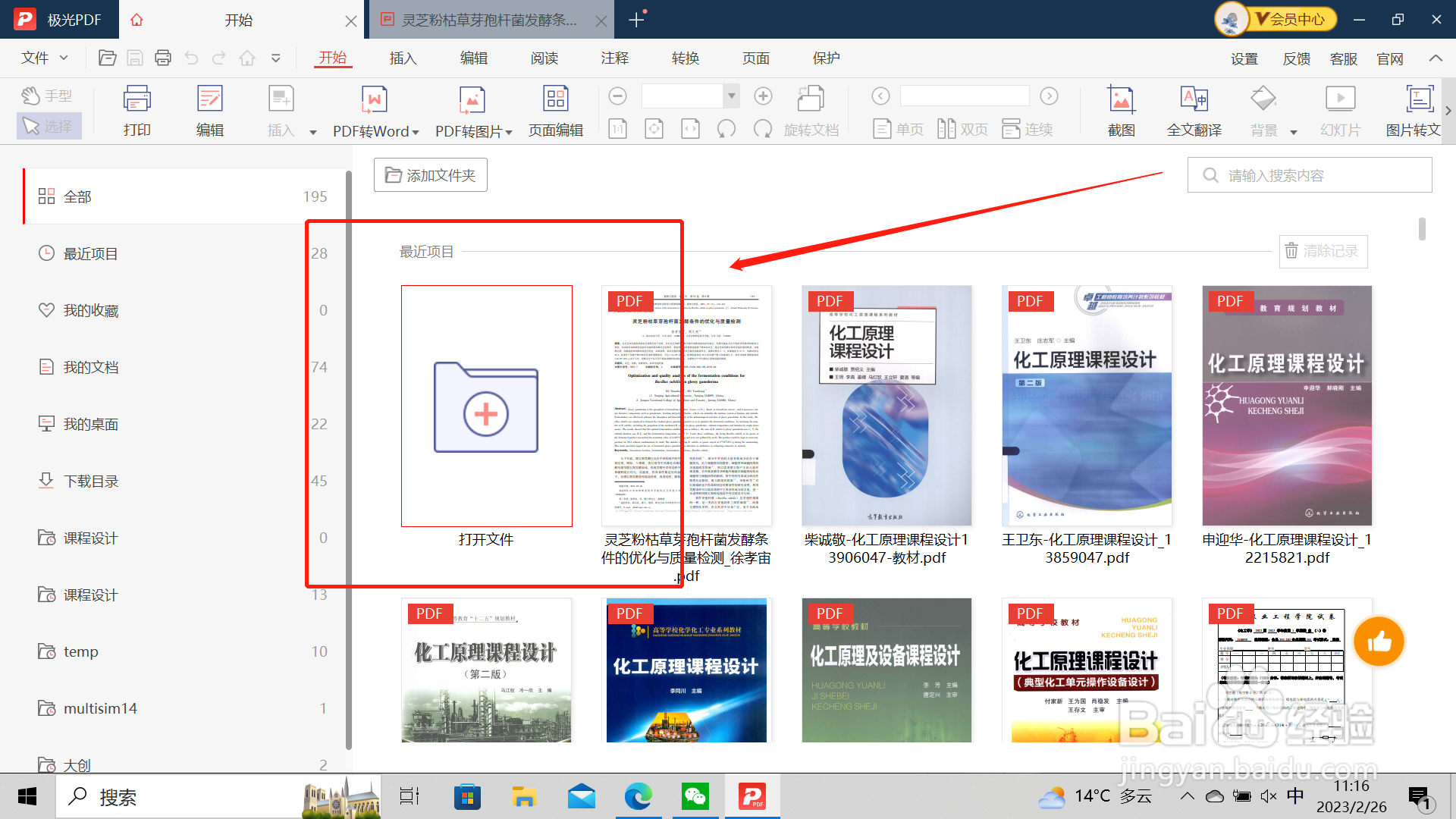1456x819 pixels.
Task: Open 设置 settings link
Action: tap(1244, 59)
